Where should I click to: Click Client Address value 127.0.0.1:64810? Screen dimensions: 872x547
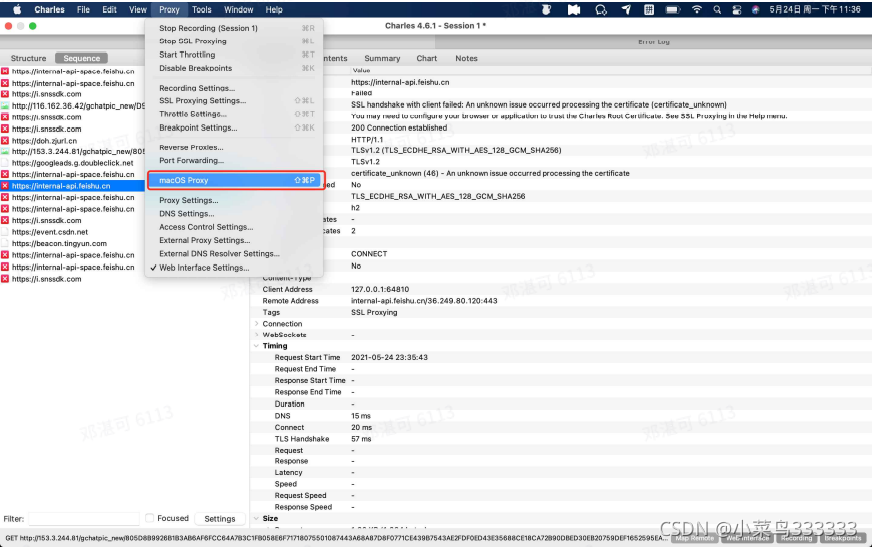click(380, 289)
